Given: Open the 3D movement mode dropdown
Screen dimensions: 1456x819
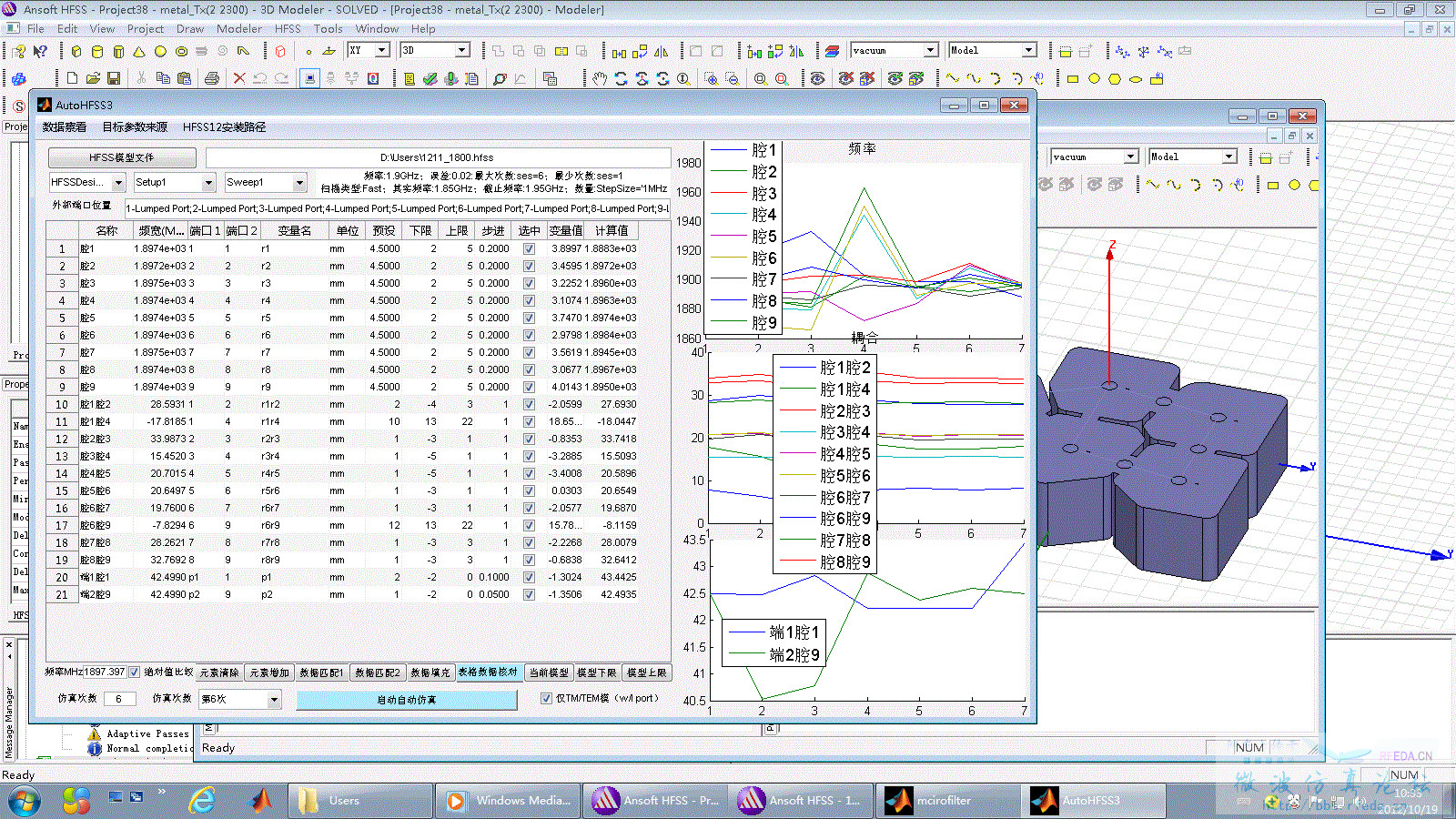Looking at the screenshot, I should tap(436, 51).
